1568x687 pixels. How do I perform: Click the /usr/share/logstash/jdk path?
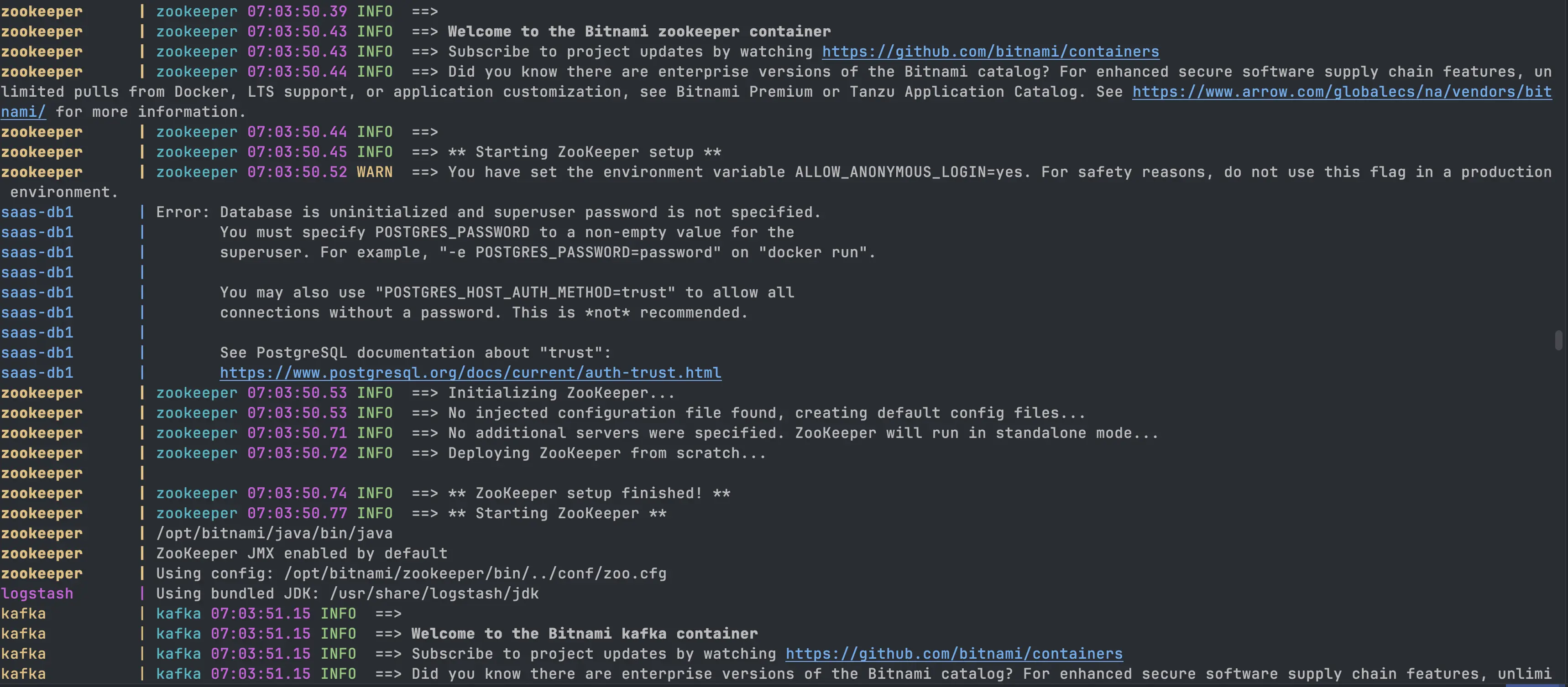[x=434, y=594]
